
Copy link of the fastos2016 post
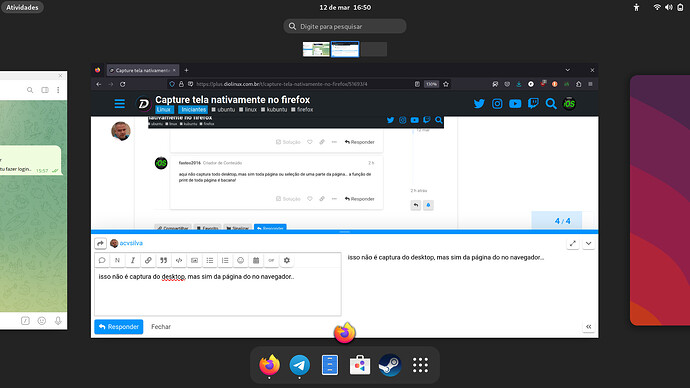(322, 199)
